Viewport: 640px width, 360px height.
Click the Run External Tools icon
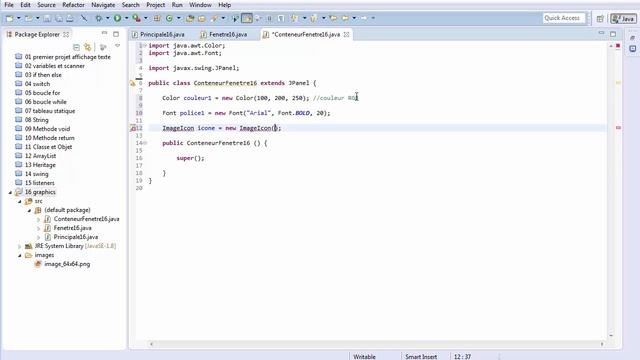point(136,18)
